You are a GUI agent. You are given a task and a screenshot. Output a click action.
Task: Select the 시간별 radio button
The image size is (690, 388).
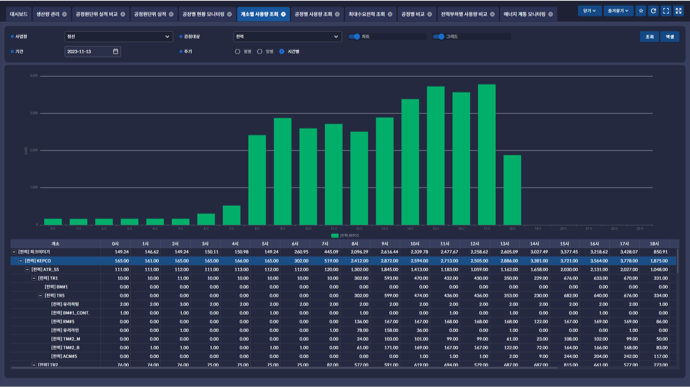click(x=282, y=51)
